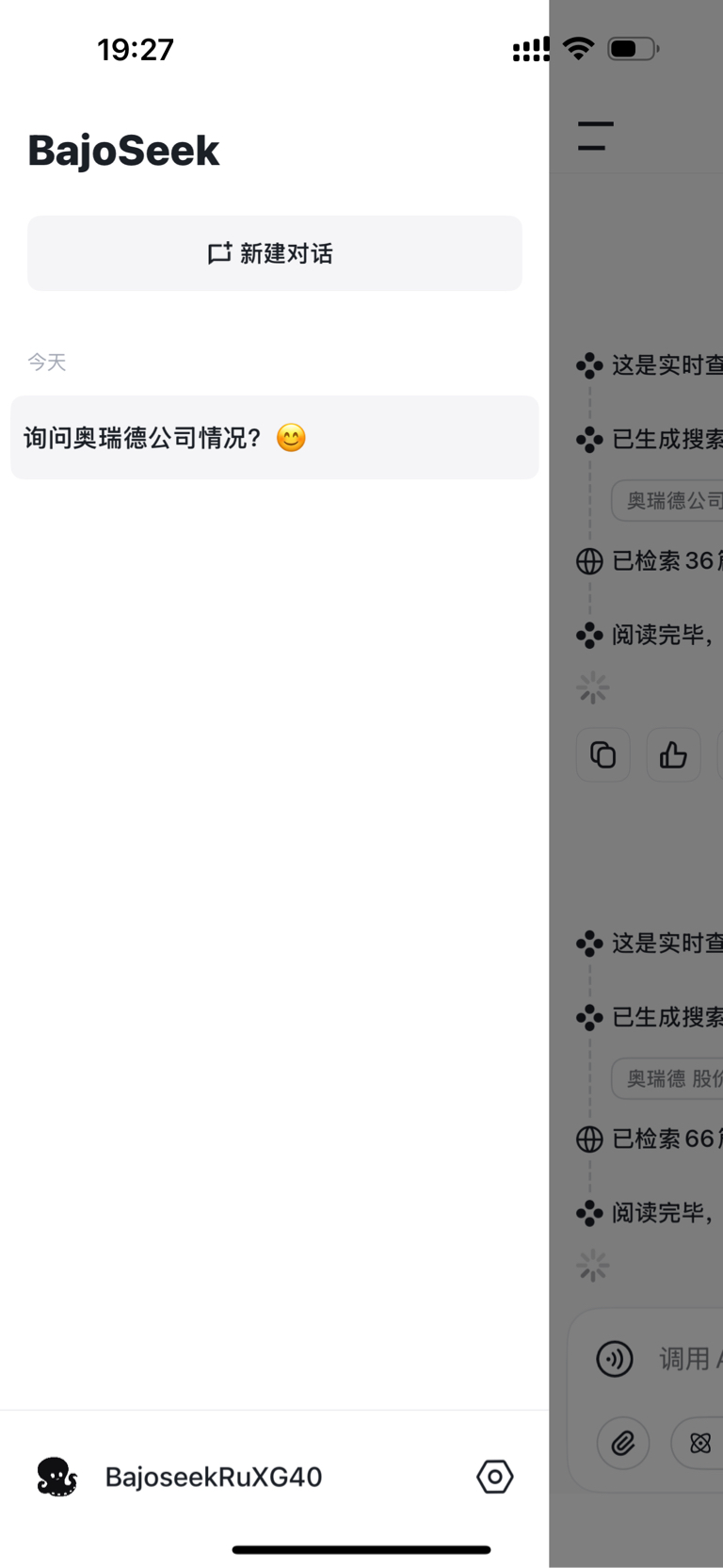The height and width of the screenshot is (1568, 723).
Task: Like the response with thumbs-up icon
Action: [x=673, y=754]
